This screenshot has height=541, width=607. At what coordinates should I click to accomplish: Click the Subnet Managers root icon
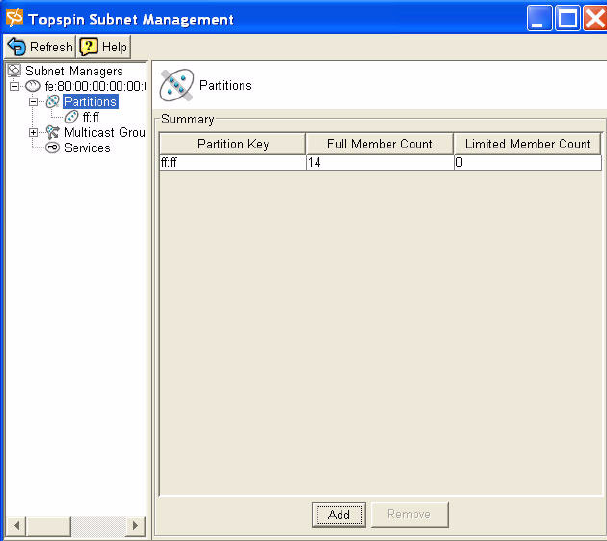click(x=14, y=71)
